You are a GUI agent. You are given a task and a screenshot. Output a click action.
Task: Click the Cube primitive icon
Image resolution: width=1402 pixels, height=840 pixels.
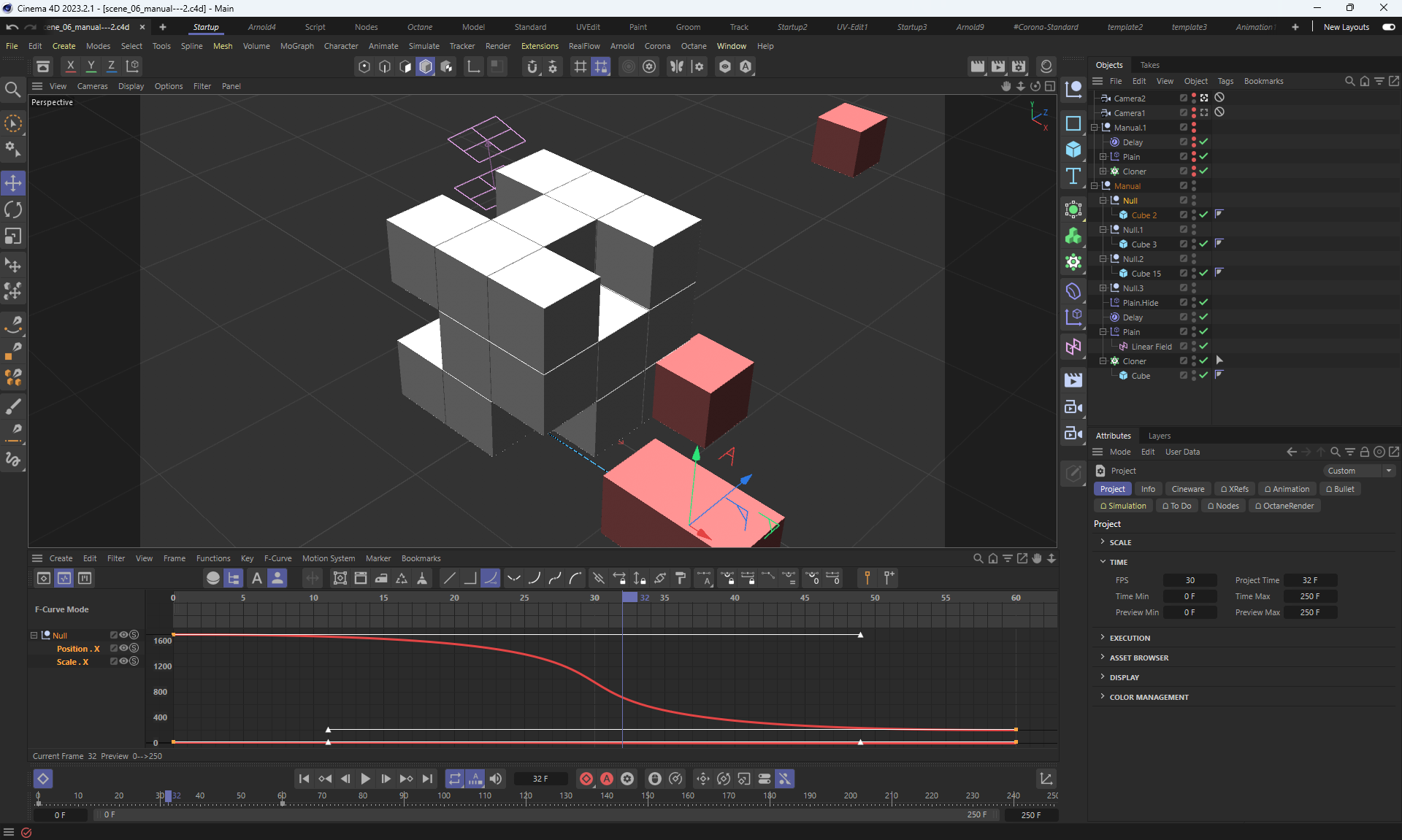(1073, 150)
